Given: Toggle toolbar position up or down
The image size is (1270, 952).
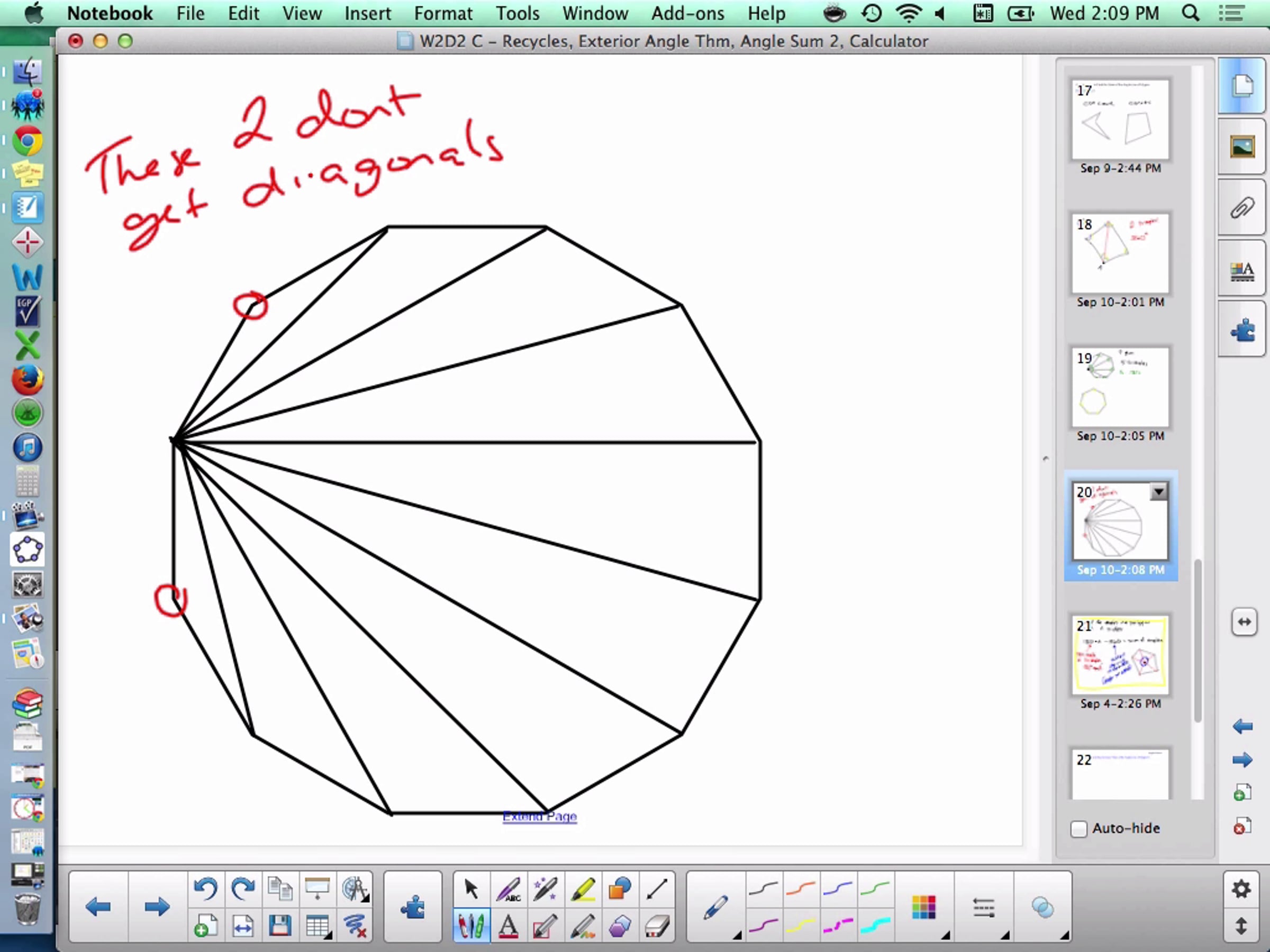Looking at the screenshot, I should point(1241,926).
